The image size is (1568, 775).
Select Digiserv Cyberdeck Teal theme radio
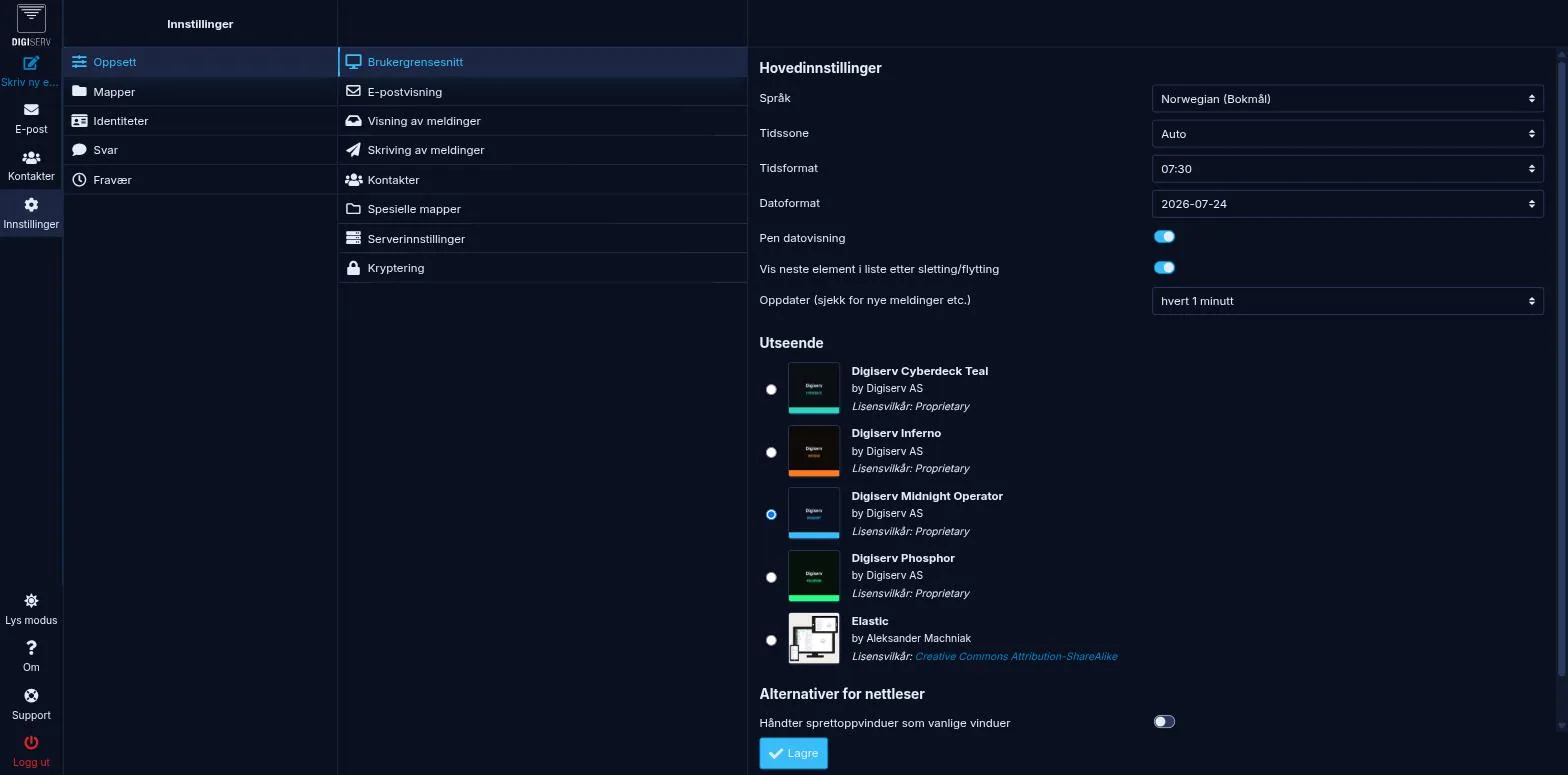pyautogui.click(x=771, y=389)
